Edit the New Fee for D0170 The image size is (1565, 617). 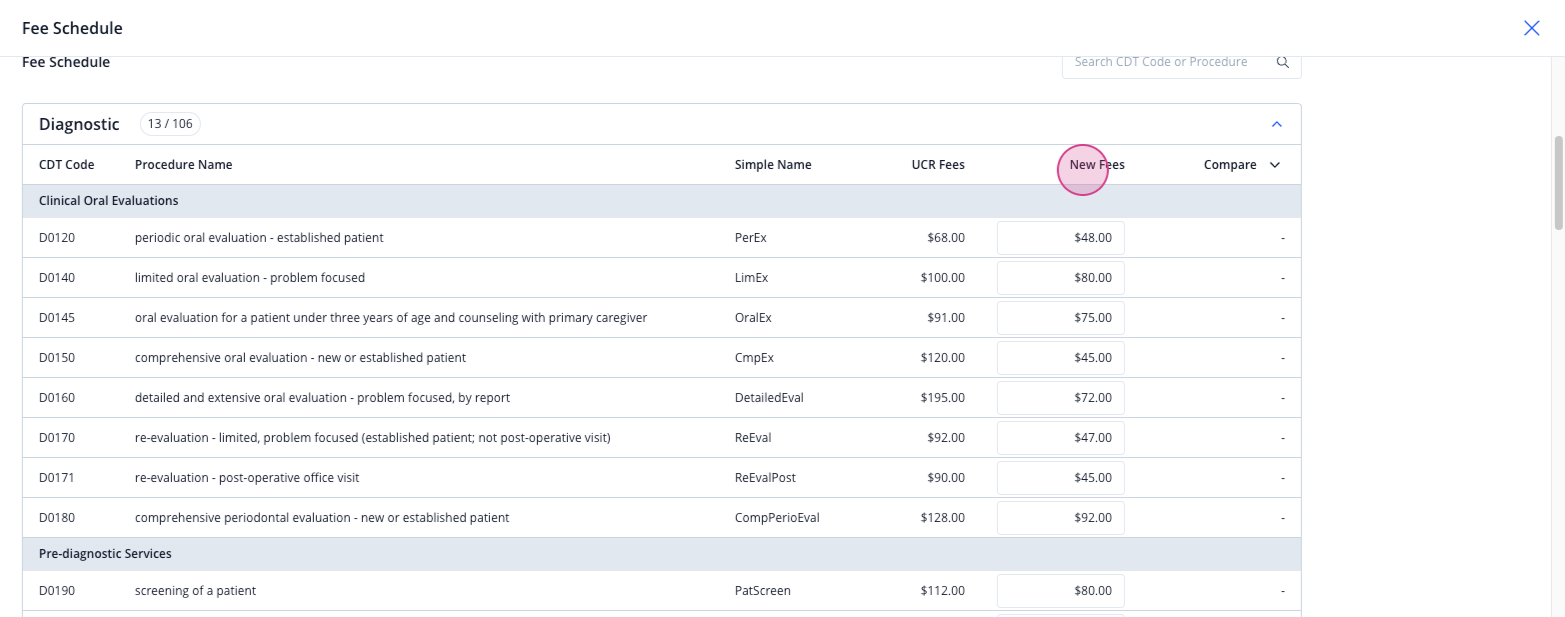pos(1061,438)
